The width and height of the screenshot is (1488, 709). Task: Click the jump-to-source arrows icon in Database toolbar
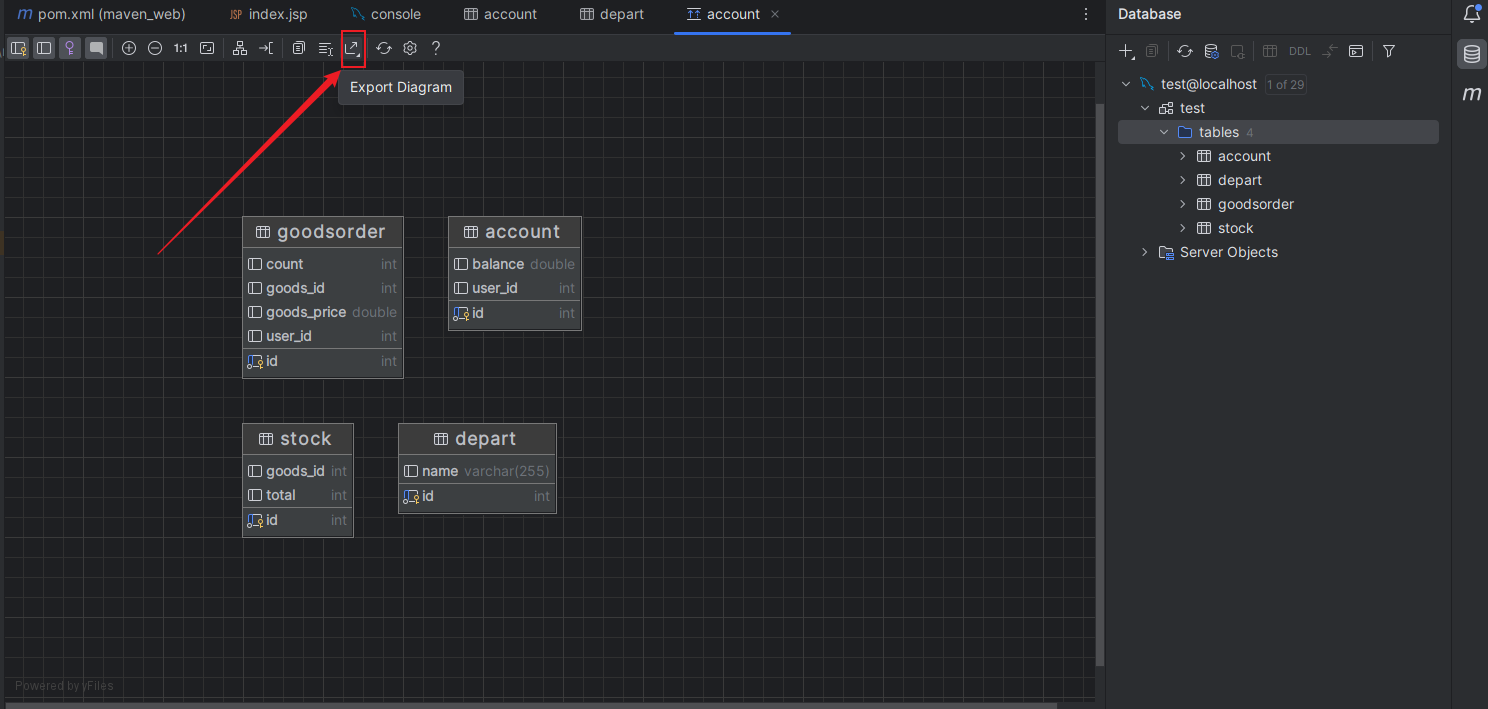coord(1330,51)
